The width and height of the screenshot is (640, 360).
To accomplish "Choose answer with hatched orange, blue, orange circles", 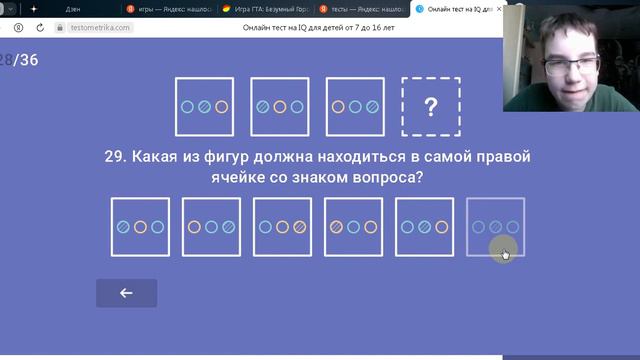I will (353, 227).
